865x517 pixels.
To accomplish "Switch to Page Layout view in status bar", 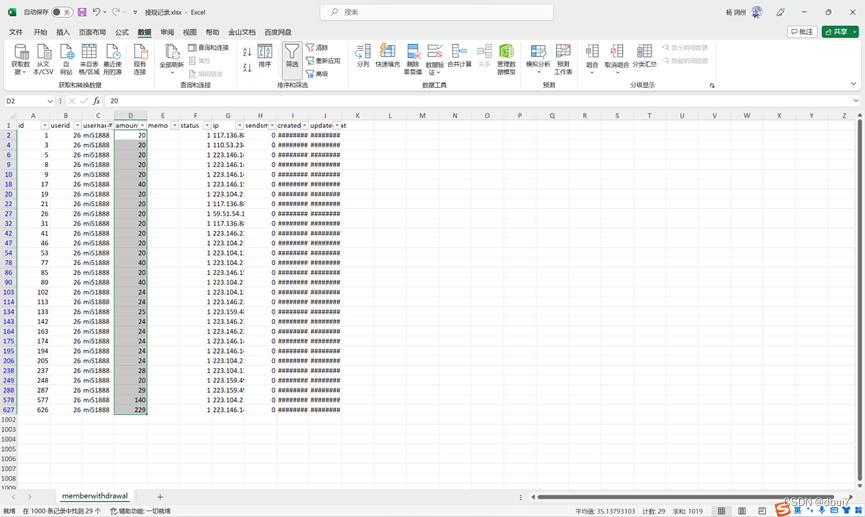I will (x=742, y=511).
